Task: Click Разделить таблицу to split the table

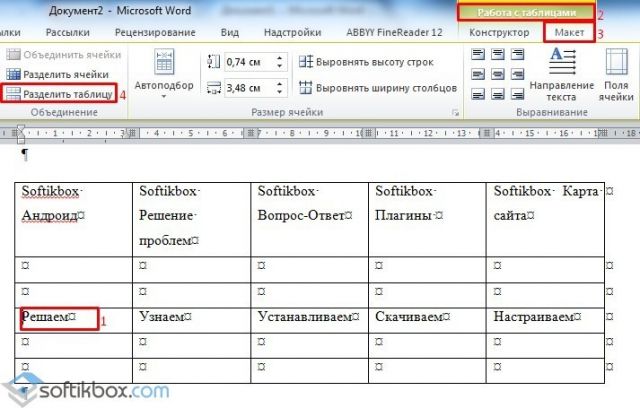Action: (x=59, y=94)
